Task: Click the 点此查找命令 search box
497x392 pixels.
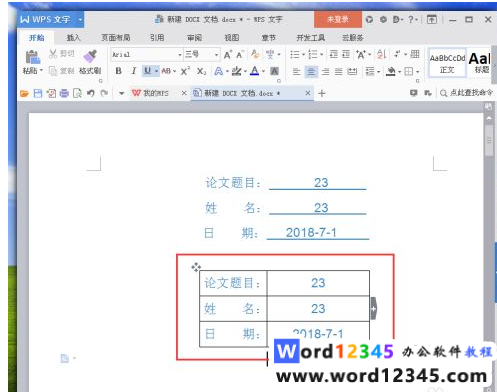Action: tap(466, 93)
